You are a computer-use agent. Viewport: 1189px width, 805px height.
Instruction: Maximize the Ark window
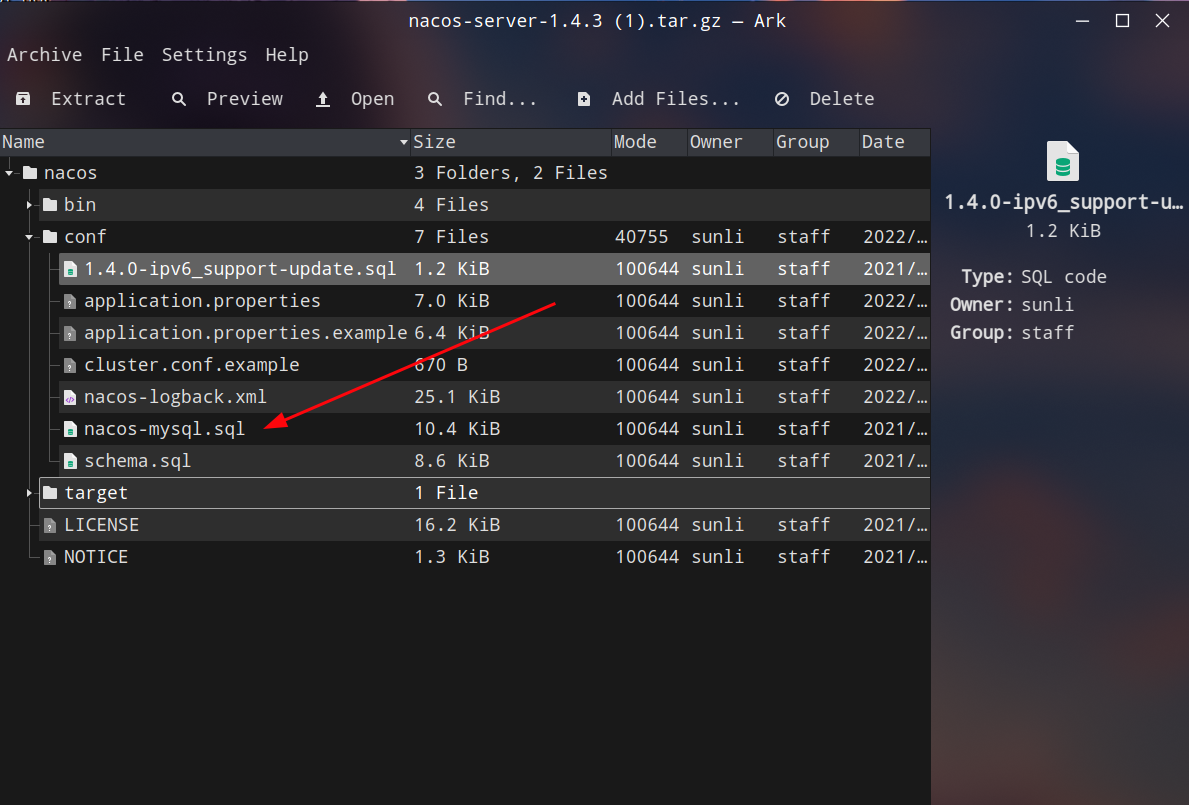[x=1122, y=21]
